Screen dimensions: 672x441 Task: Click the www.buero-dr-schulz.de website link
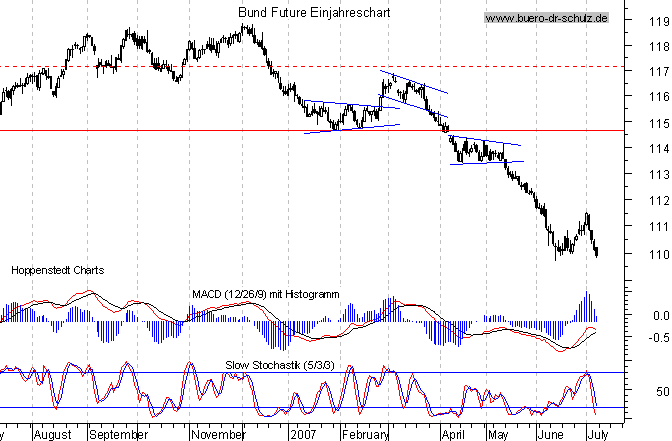point(546,19)
